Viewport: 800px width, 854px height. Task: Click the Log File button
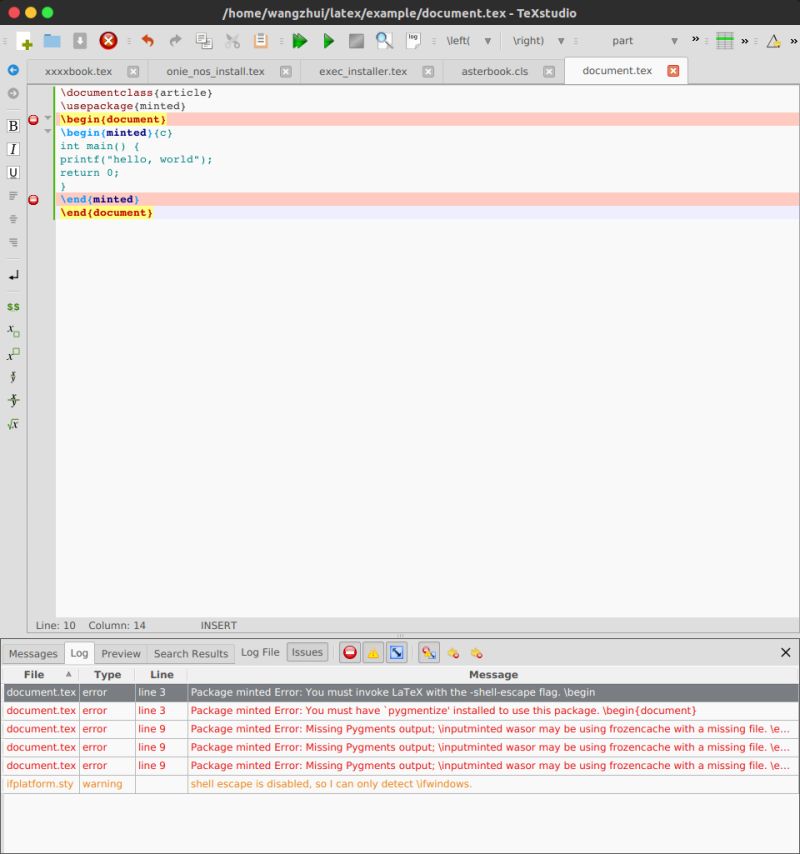pyautogui.click(x=259, y=652)
